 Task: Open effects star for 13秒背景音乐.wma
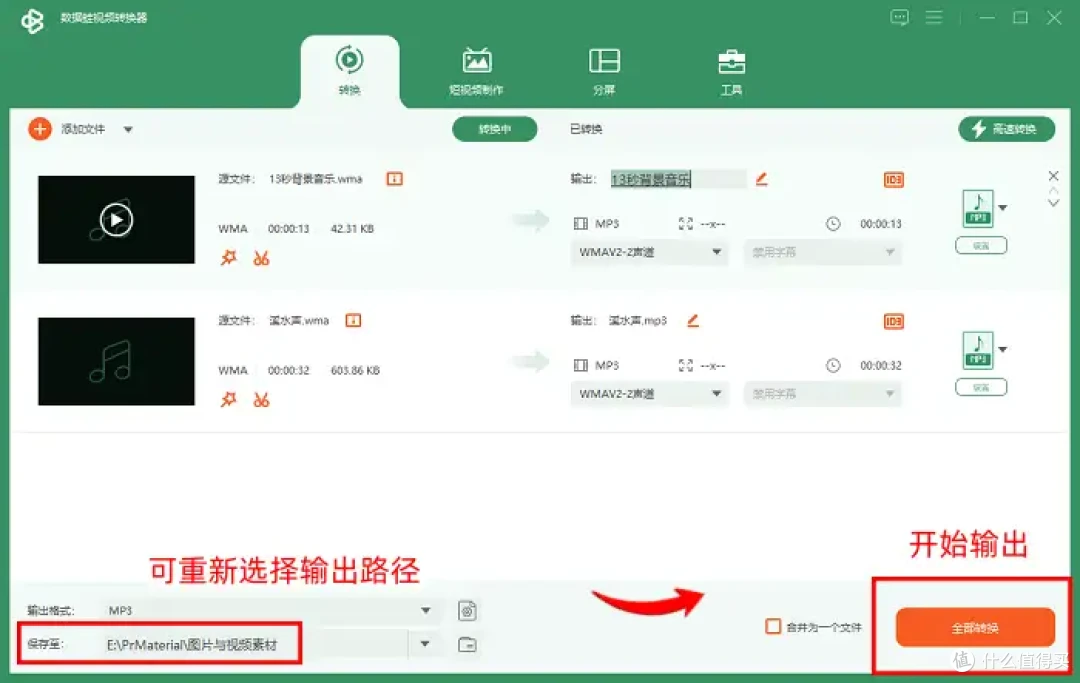229,258
